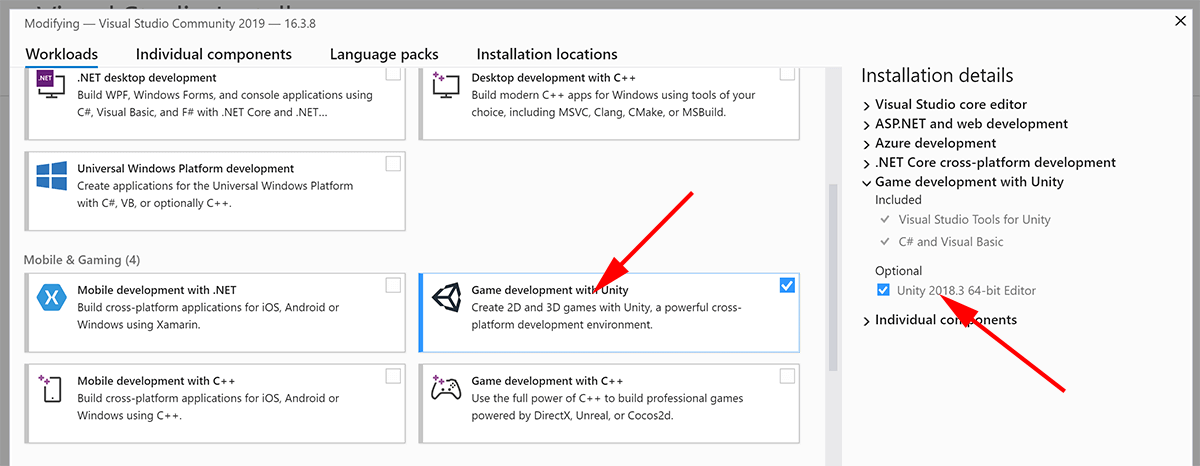
Task: Expand .NET Core cross-platform development details
Action: 866,162
